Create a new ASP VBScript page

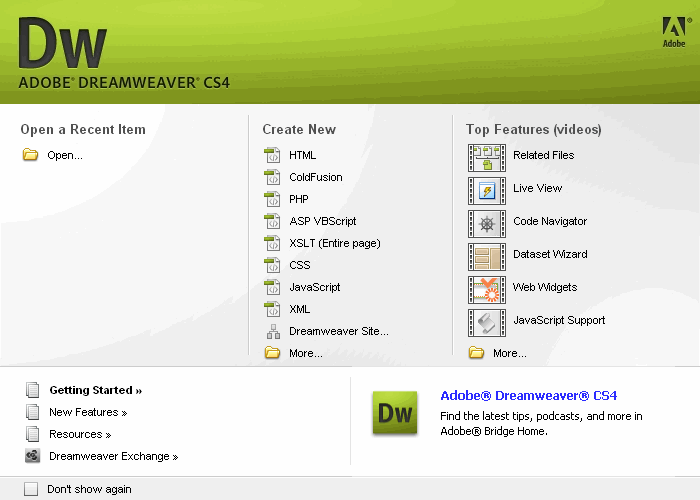pos(323,221)
